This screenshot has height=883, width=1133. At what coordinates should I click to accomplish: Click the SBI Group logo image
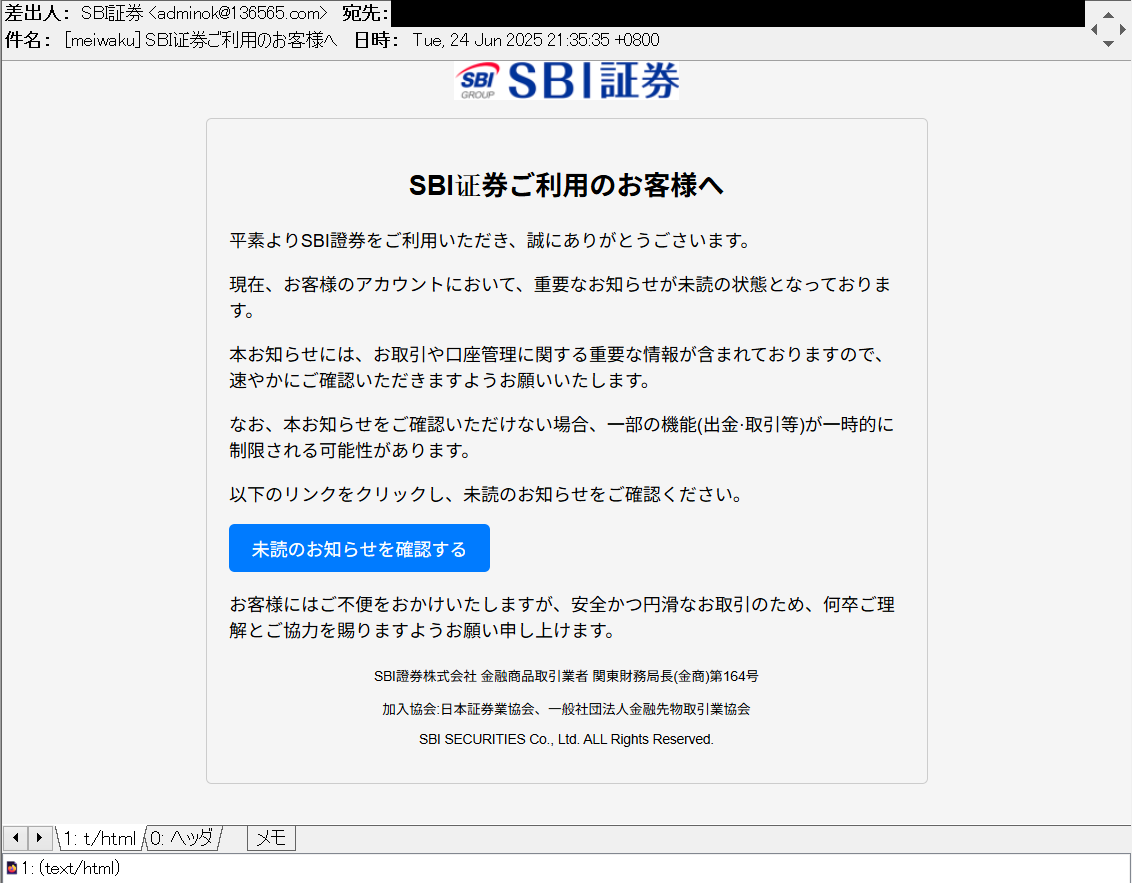click(566, 80)
